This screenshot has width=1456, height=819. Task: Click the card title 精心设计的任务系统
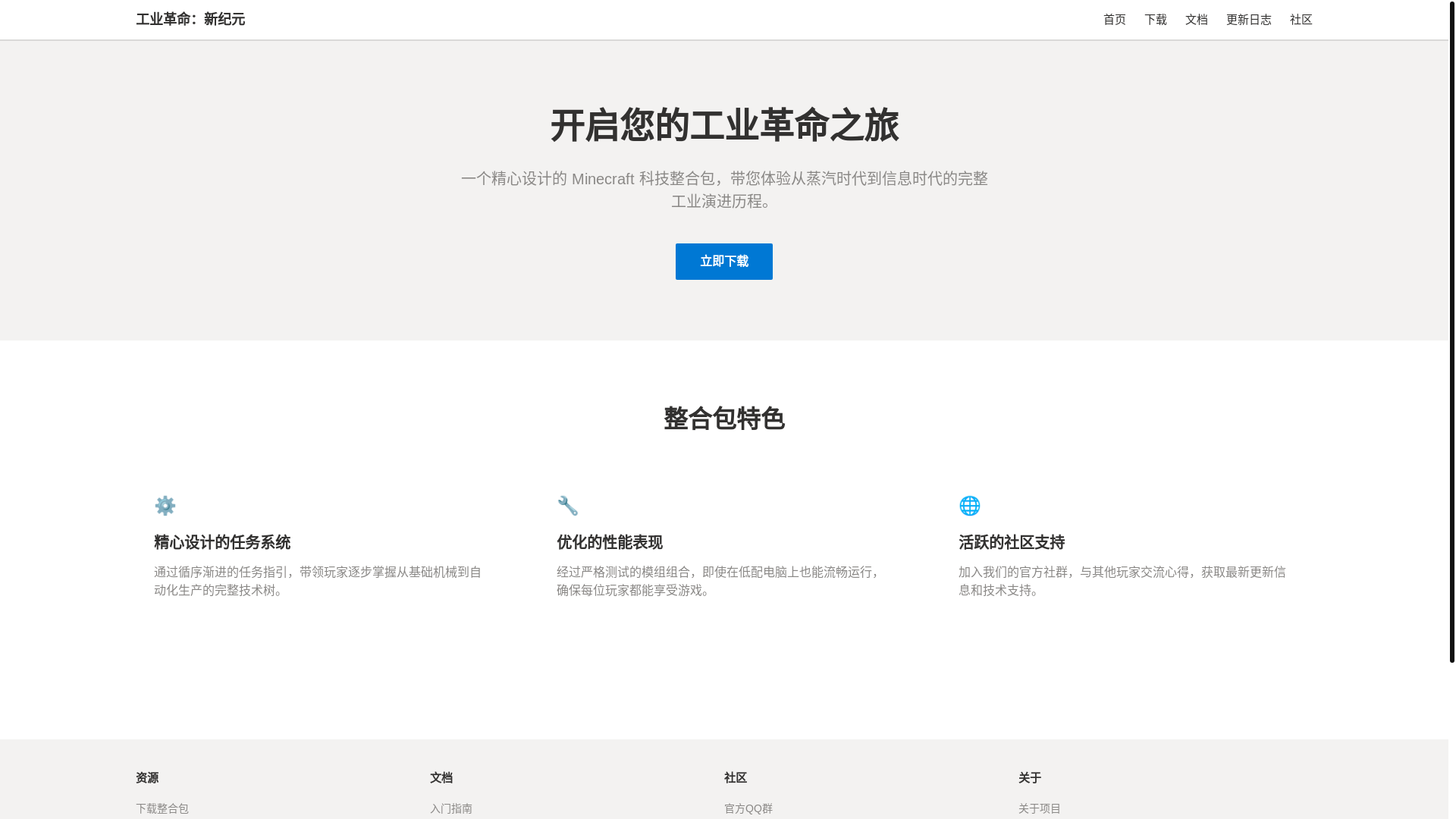(222, 542)
